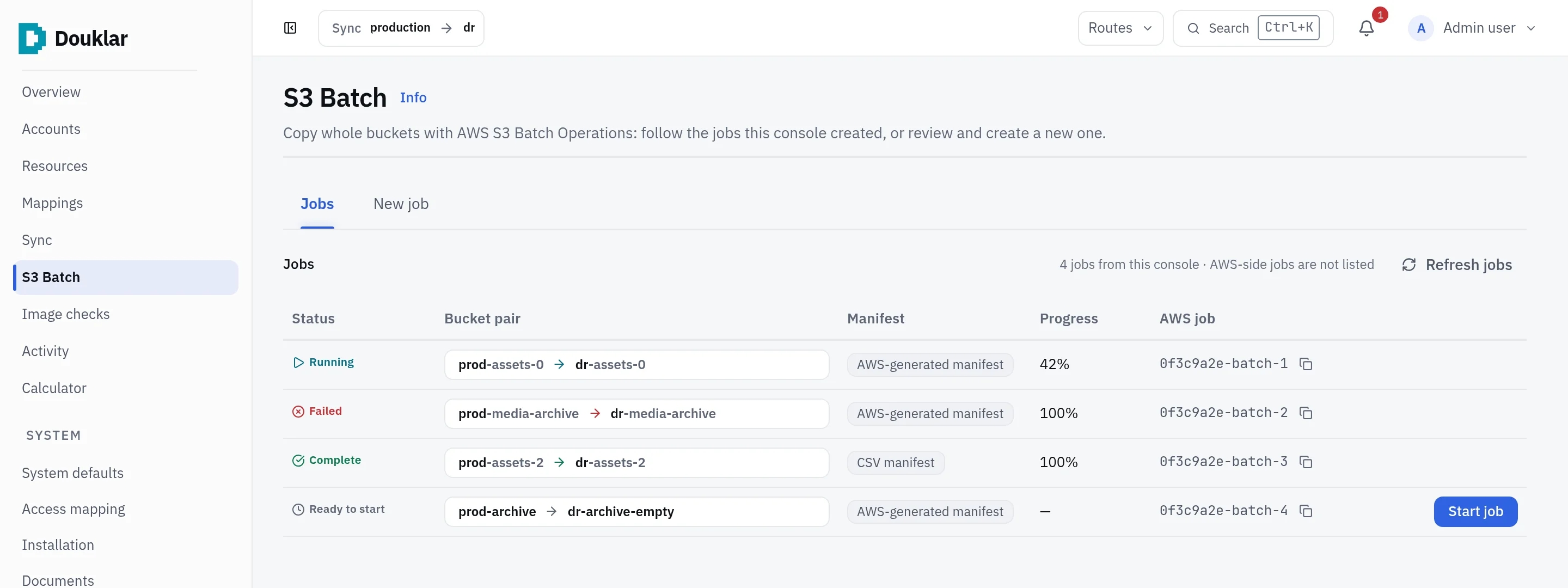The height and width of the screenshot is (588, 1568).
Task: Select S3 Batch in the sidebar
Action: click(126, 278)
